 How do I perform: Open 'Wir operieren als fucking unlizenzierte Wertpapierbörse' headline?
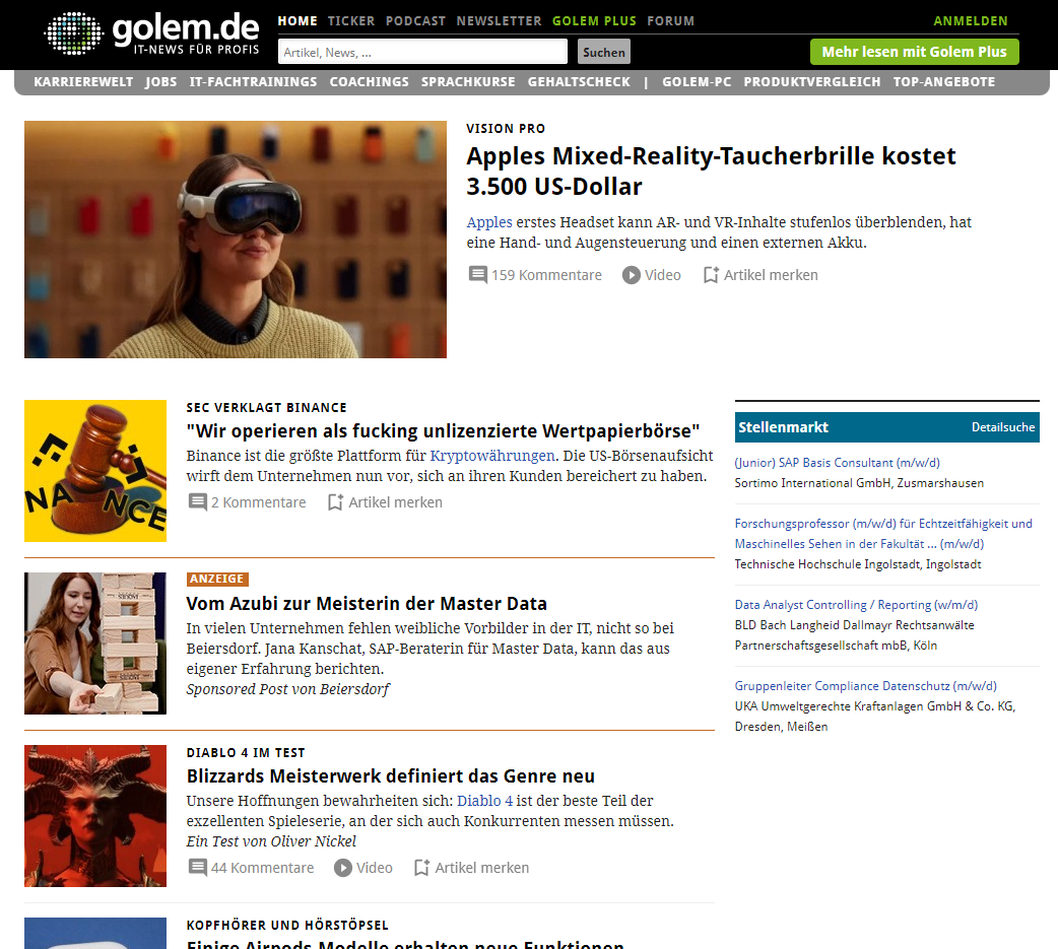click(x=443, y=431)
